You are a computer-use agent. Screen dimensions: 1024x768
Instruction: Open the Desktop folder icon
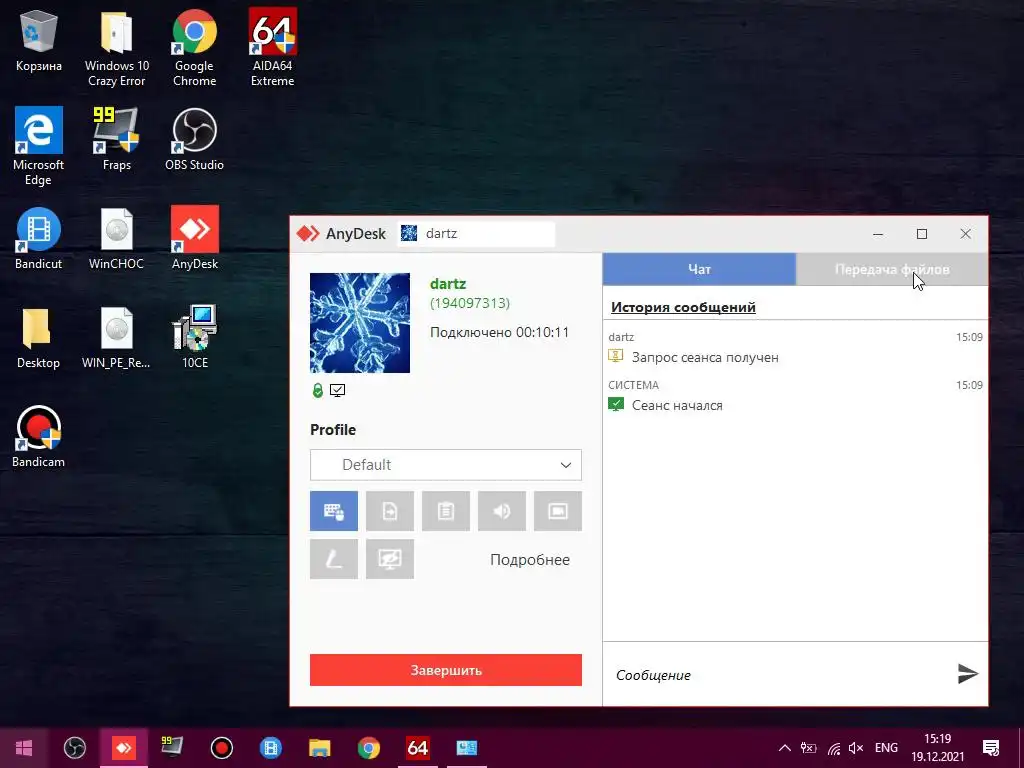39,337
